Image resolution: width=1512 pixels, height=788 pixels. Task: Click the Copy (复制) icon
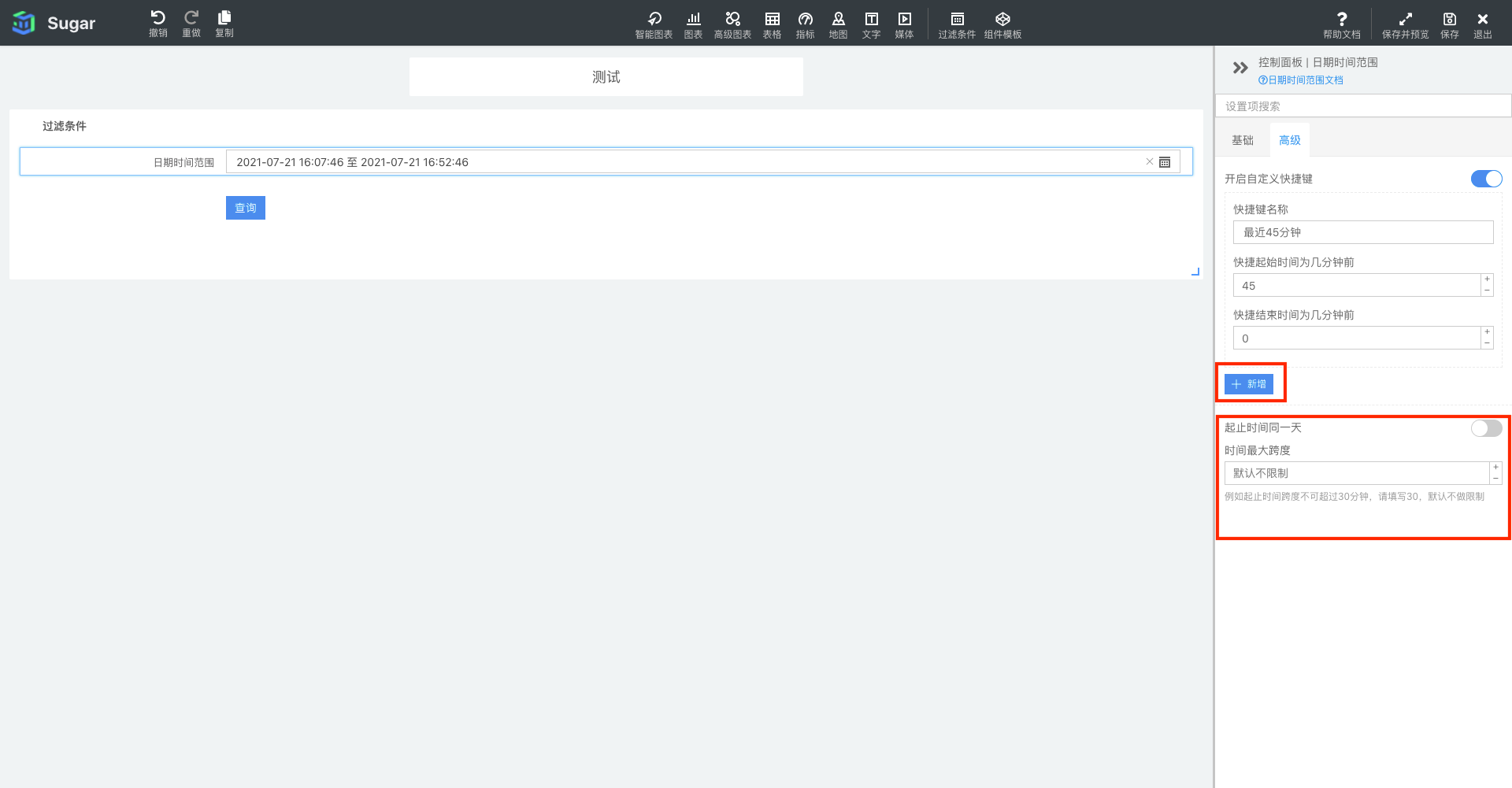224,19
